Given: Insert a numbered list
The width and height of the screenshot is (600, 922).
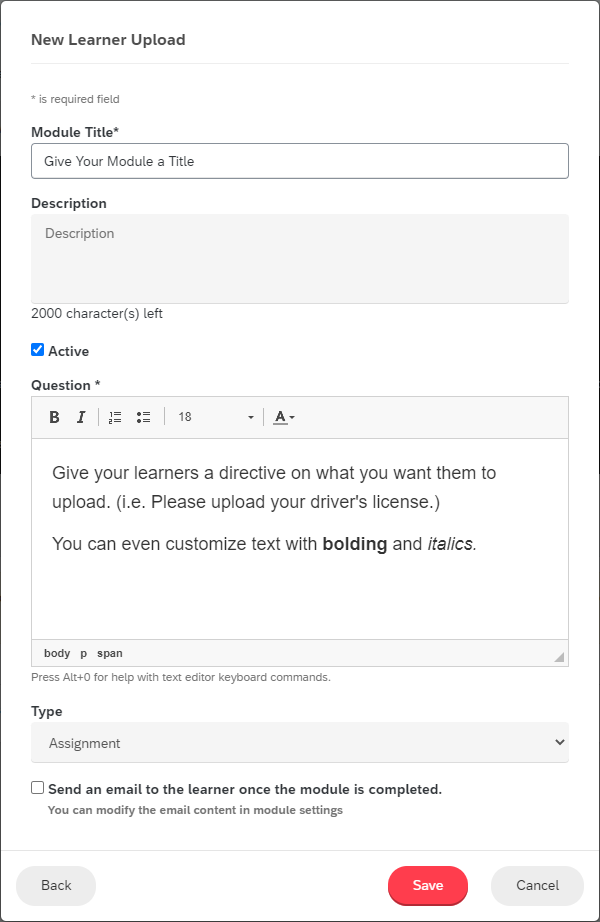Looking at the screenshot, I should [115, 417].
